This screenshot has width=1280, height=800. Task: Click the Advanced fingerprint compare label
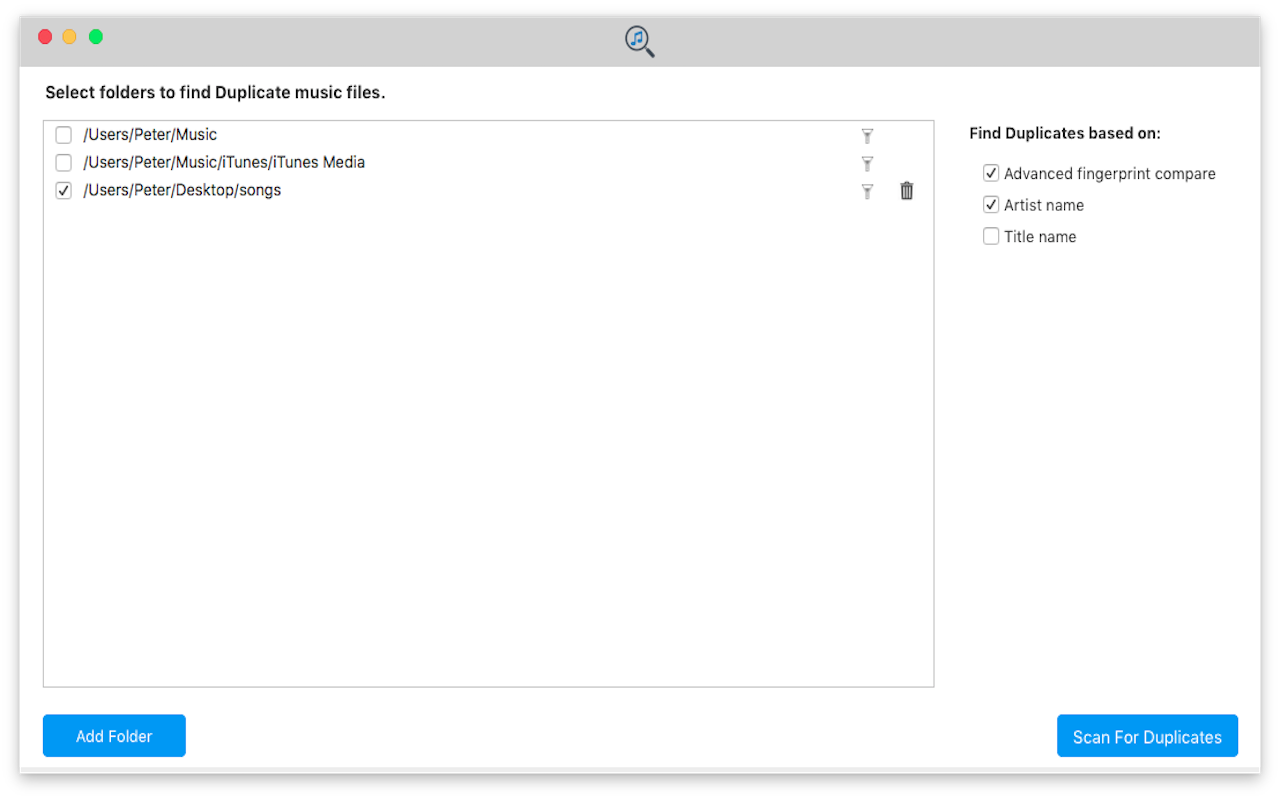(x=1110, y=174)
